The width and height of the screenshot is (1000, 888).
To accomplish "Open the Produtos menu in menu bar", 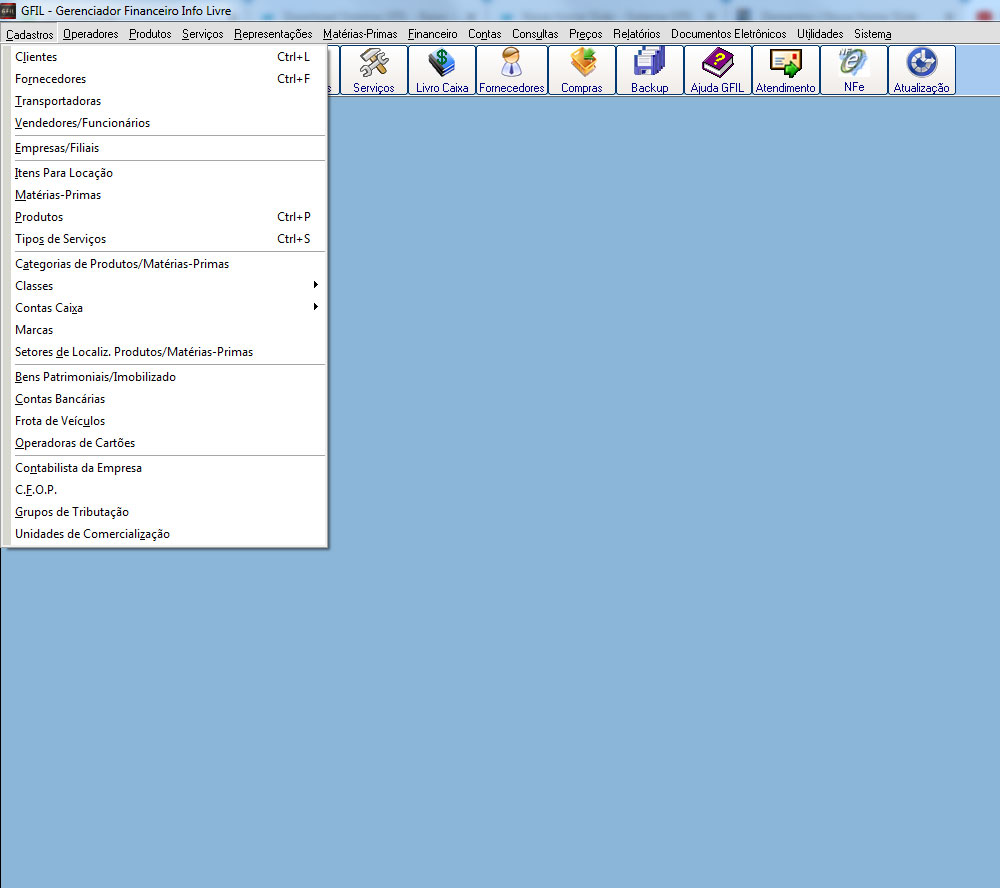I will 150,34.
